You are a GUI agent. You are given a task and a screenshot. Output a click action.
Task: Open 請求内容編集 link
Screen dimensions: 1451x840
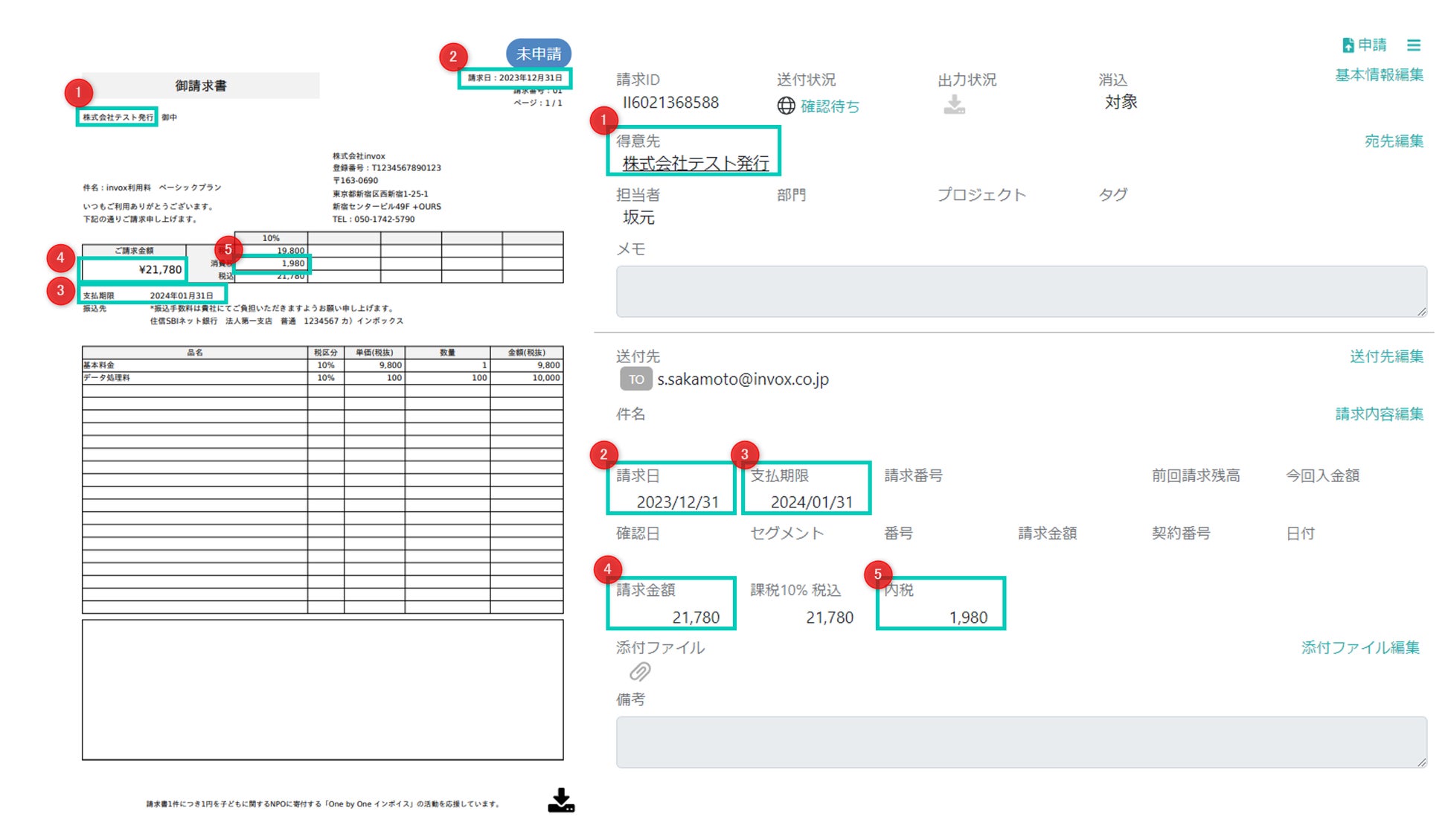[1378, 414]
